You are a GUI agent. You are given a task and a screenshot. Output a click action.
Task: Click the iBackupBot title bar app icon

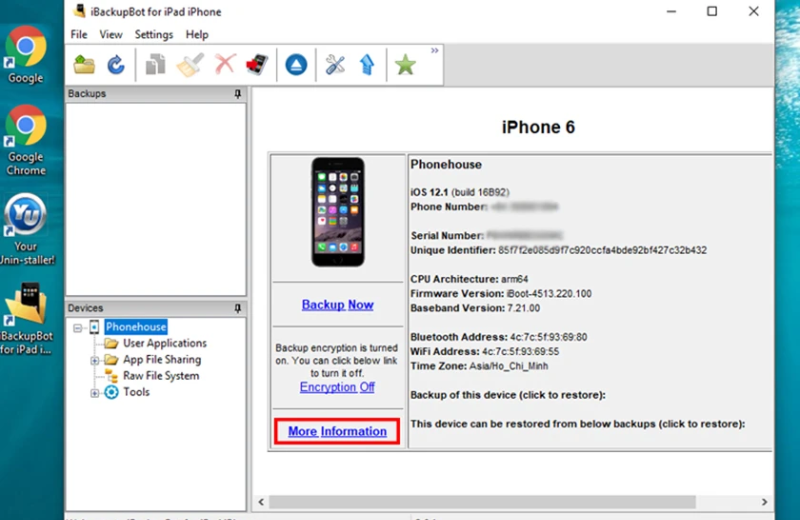(79, 11)
